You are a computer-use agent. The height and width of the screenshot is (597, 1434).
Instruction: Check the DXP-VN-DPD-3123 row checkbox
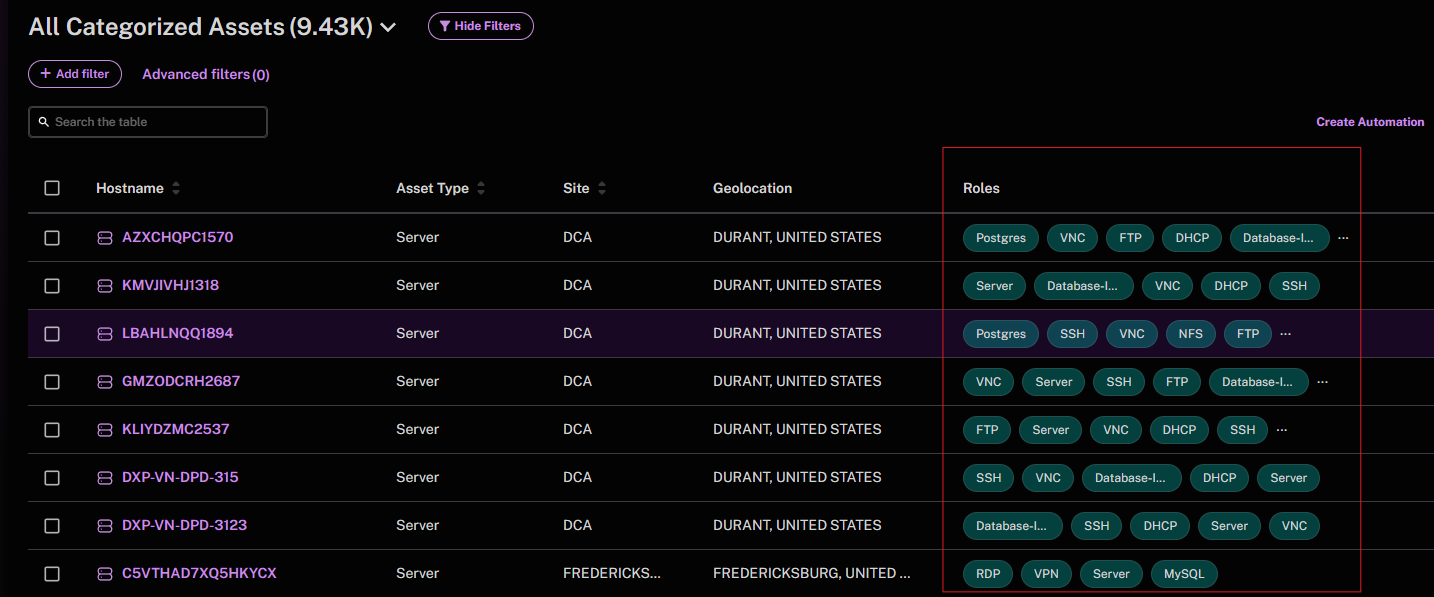52,526
